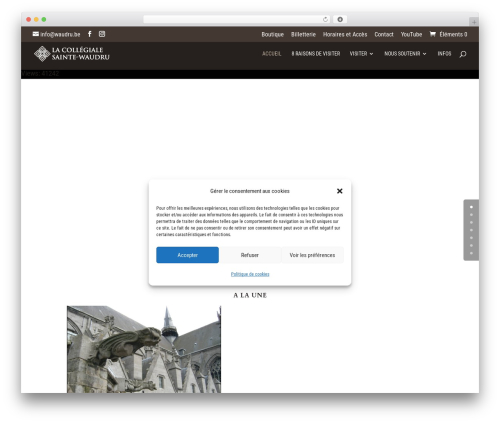
Task: Expand the NOUS SOUTENIR dropdown menu
Action: (x=405, y=54)
